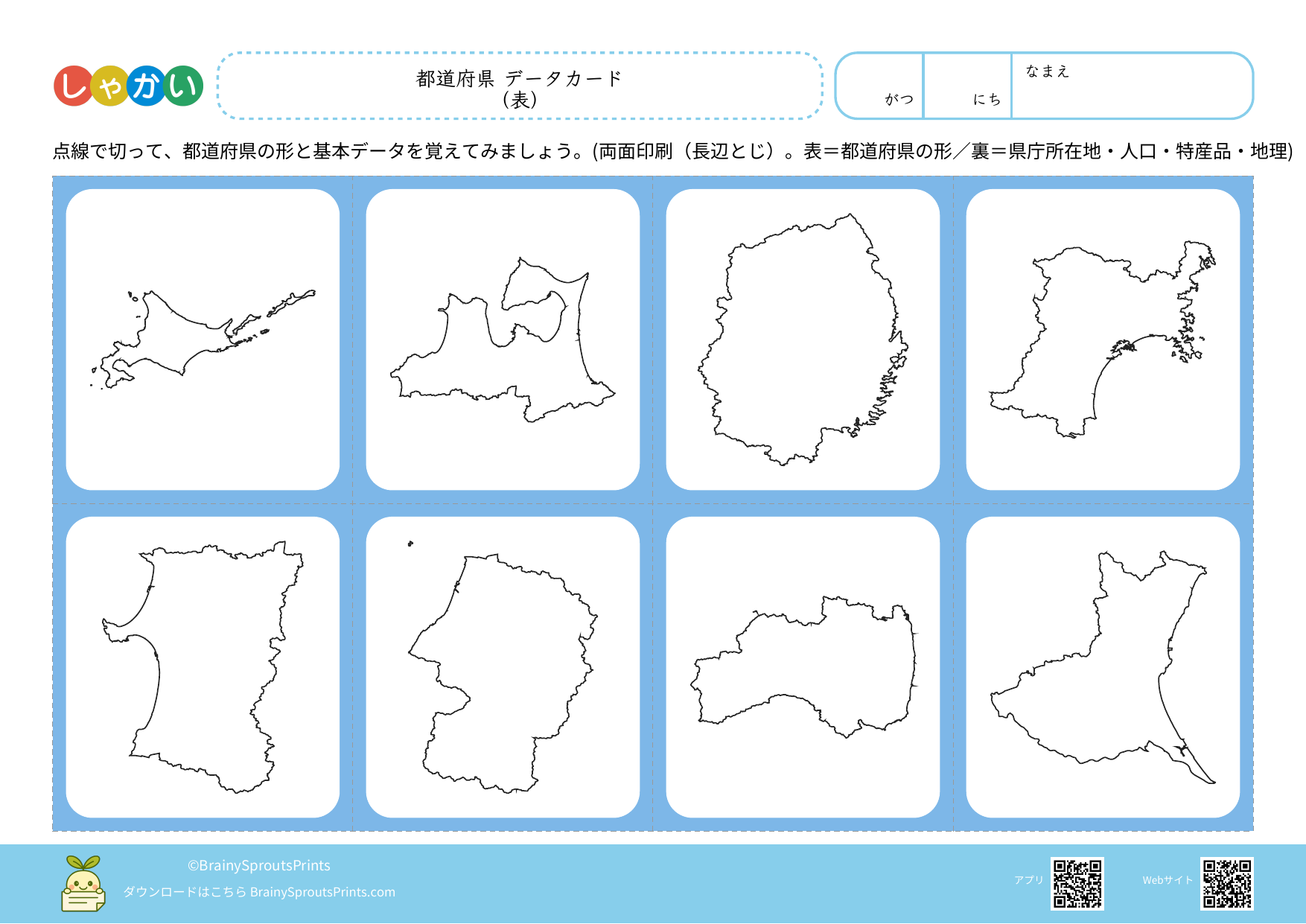This screenshot has height=924, width=1306.
Task: Click the アプリ QR code
Action: click(x=1077, y=884)
